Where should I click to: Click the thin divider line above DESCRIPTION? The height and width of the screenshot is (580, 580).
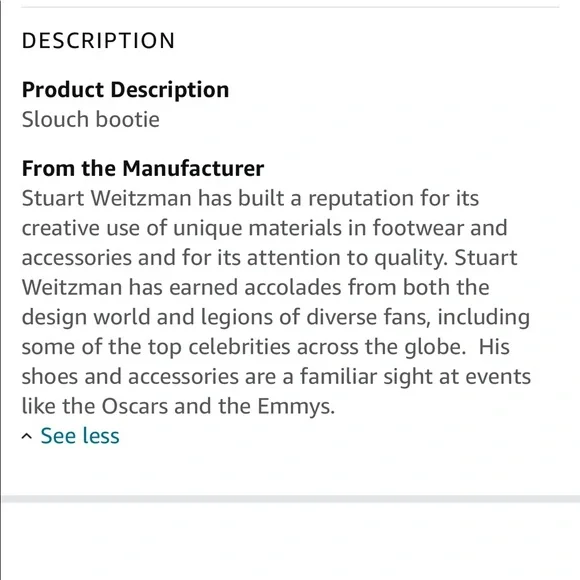tap(290, 7)
